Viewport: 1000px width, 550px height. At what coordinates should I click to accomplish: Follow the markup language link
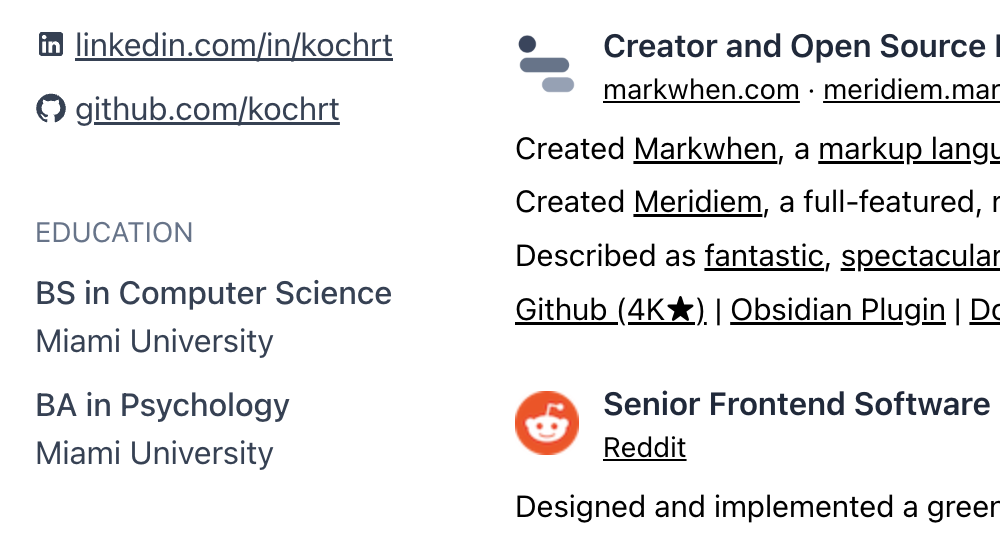pos(908,149)
